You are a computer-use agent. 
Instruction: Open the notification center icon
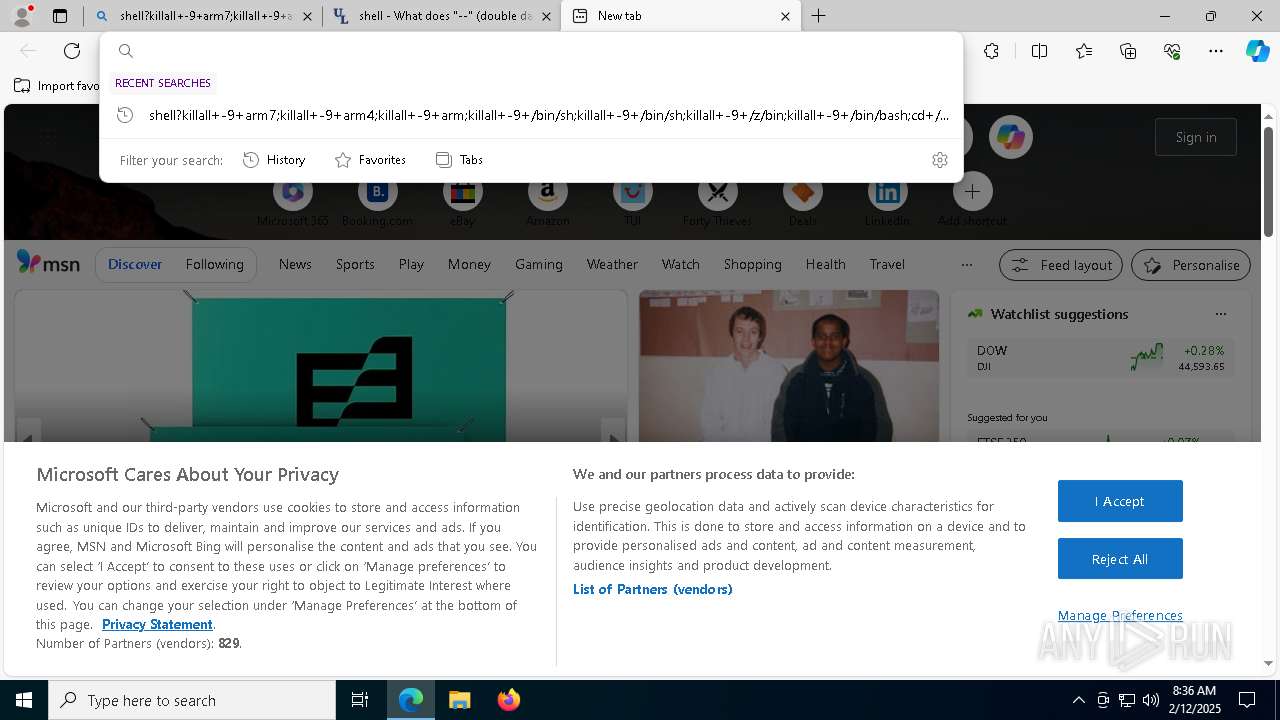[x=1247, y=700]
